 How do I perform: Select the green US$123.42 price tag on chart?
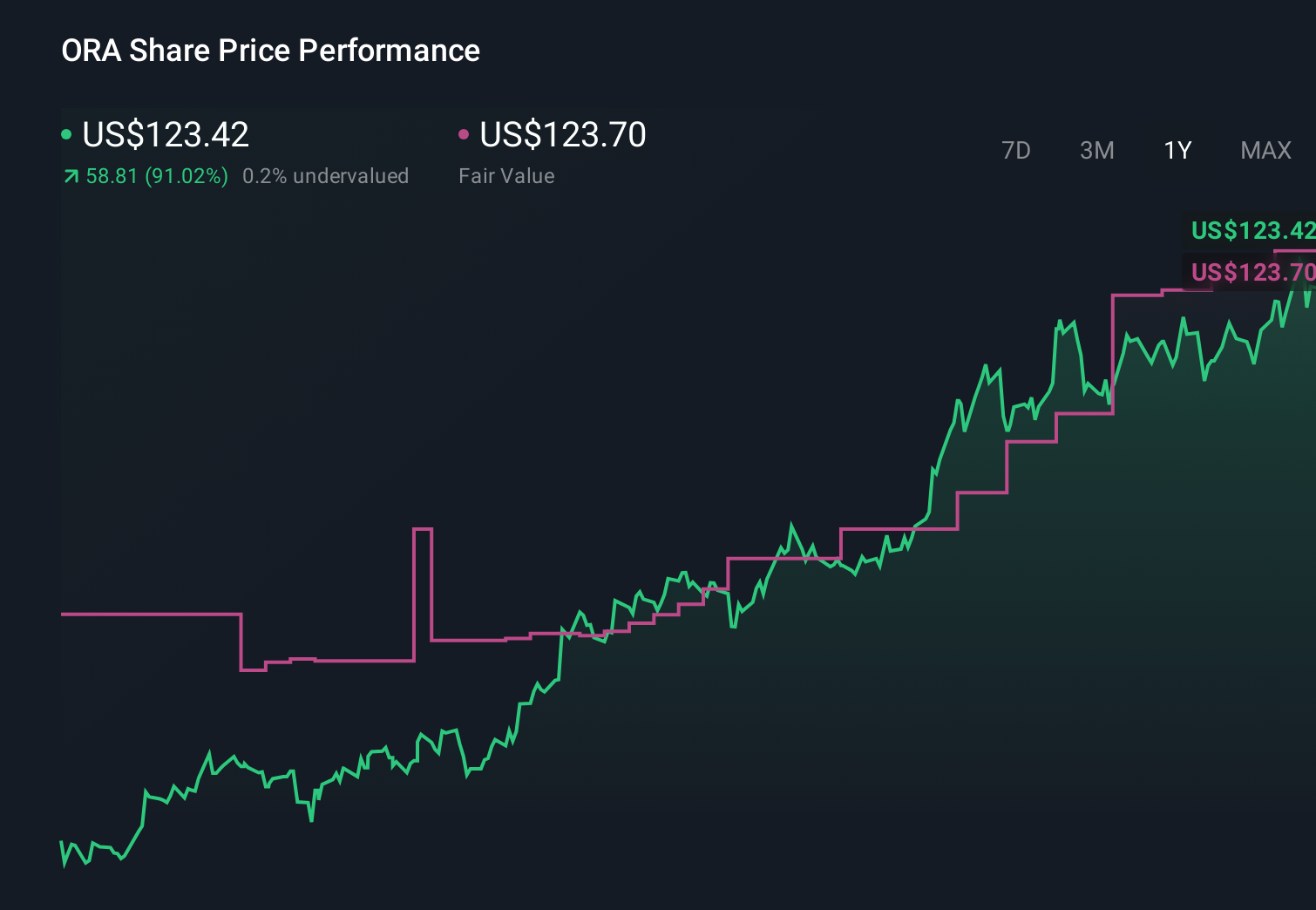point(1252,231)
